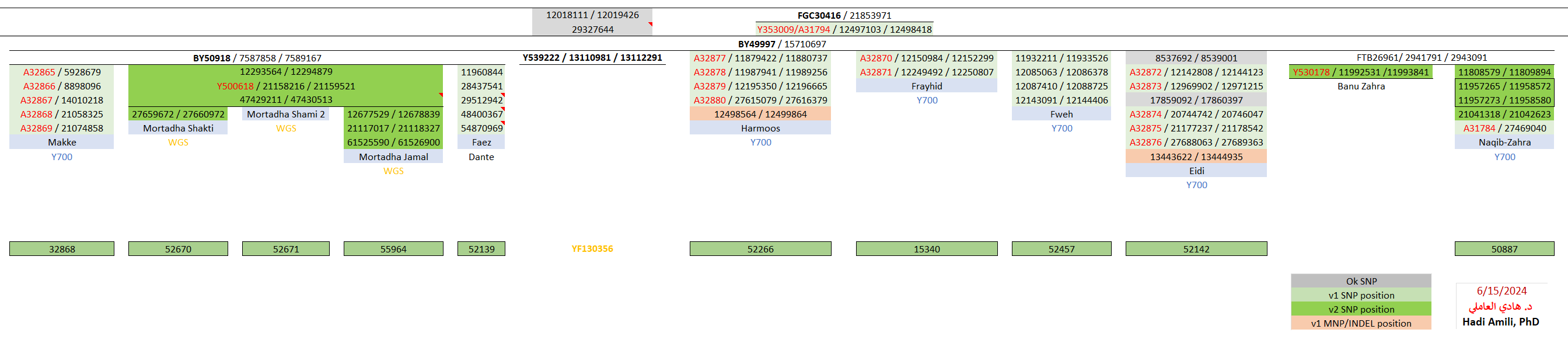Click the green 15340 box

(x=926, y=248)
